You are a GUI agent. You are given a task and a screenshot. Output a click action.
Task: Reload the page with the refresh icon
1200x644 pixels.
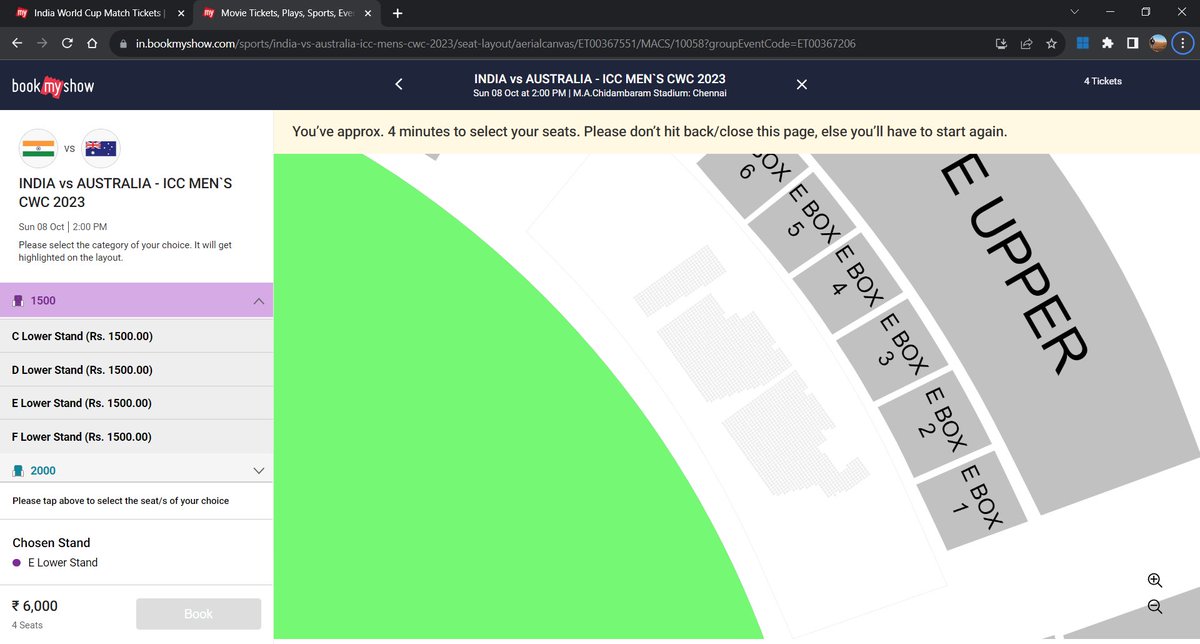pos(67,44)
